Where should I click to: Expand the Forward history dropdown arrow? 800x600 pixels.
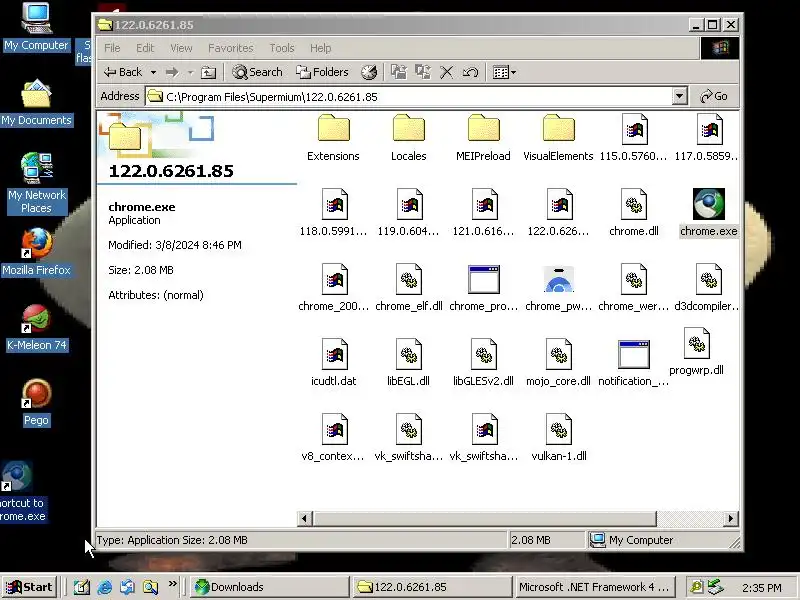point(190,72)
